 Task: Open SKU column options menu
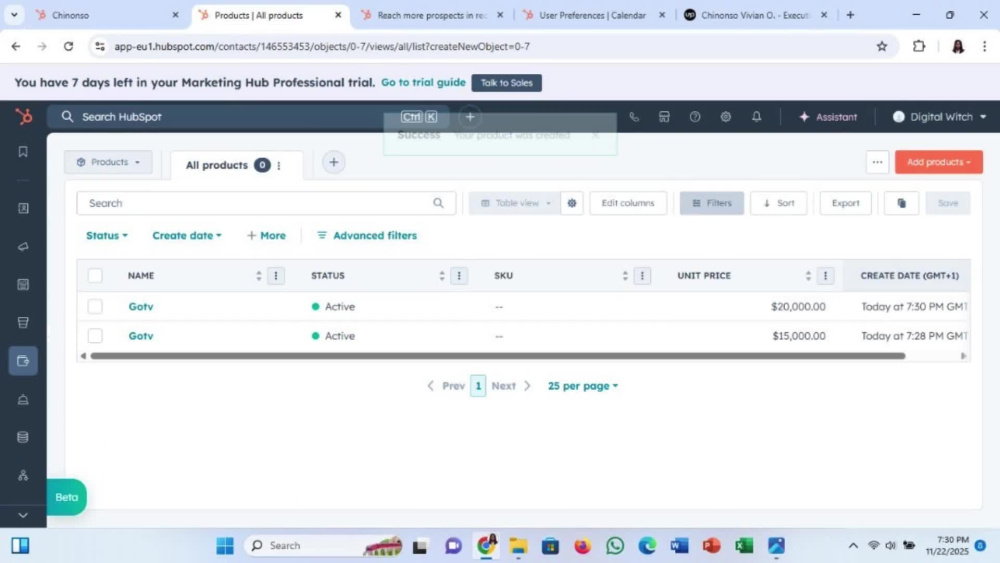point(642,275)
